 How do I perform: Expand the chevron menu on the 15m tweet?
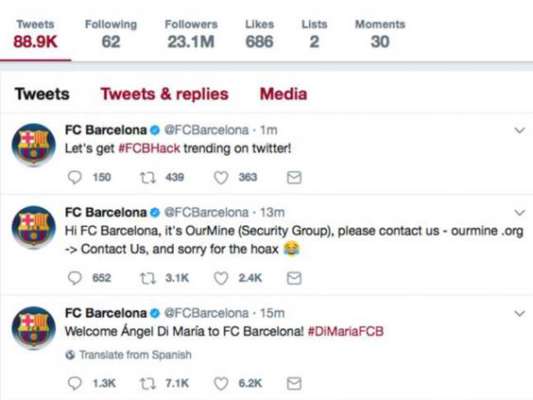520,313
